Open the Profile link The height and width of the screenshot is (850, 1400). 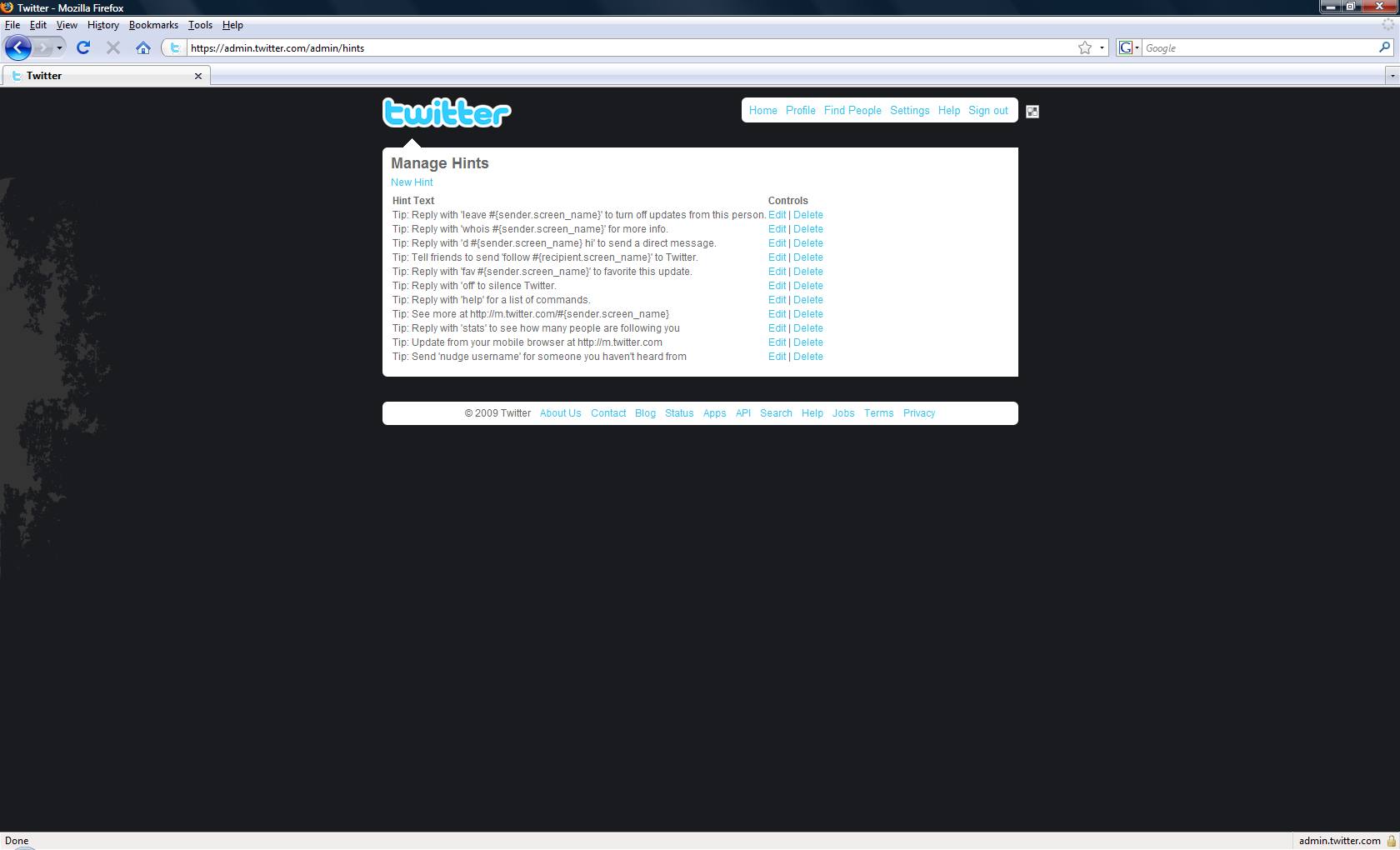click(801, 111)
